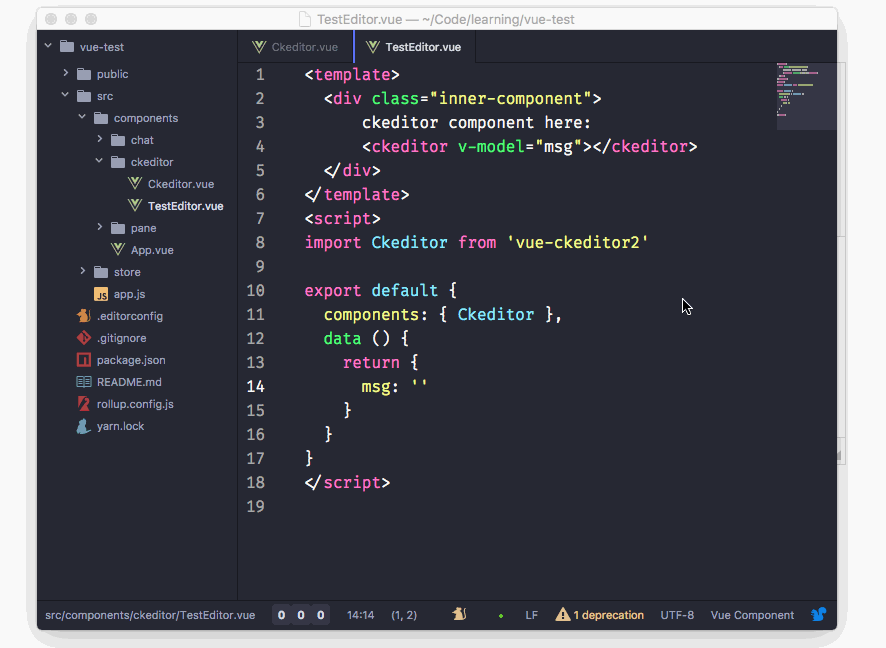This screenshot has height=648, width=886.
Task: Switch to the Ckeditor.vue tab
Action: (296, 47)
